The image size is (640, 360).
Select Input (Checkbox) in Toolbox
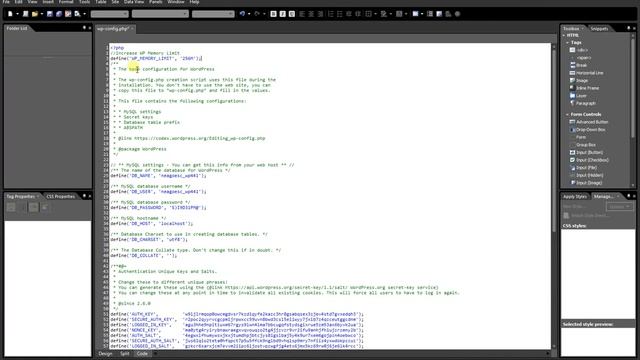pyautogui.click(x=589, y=160)
